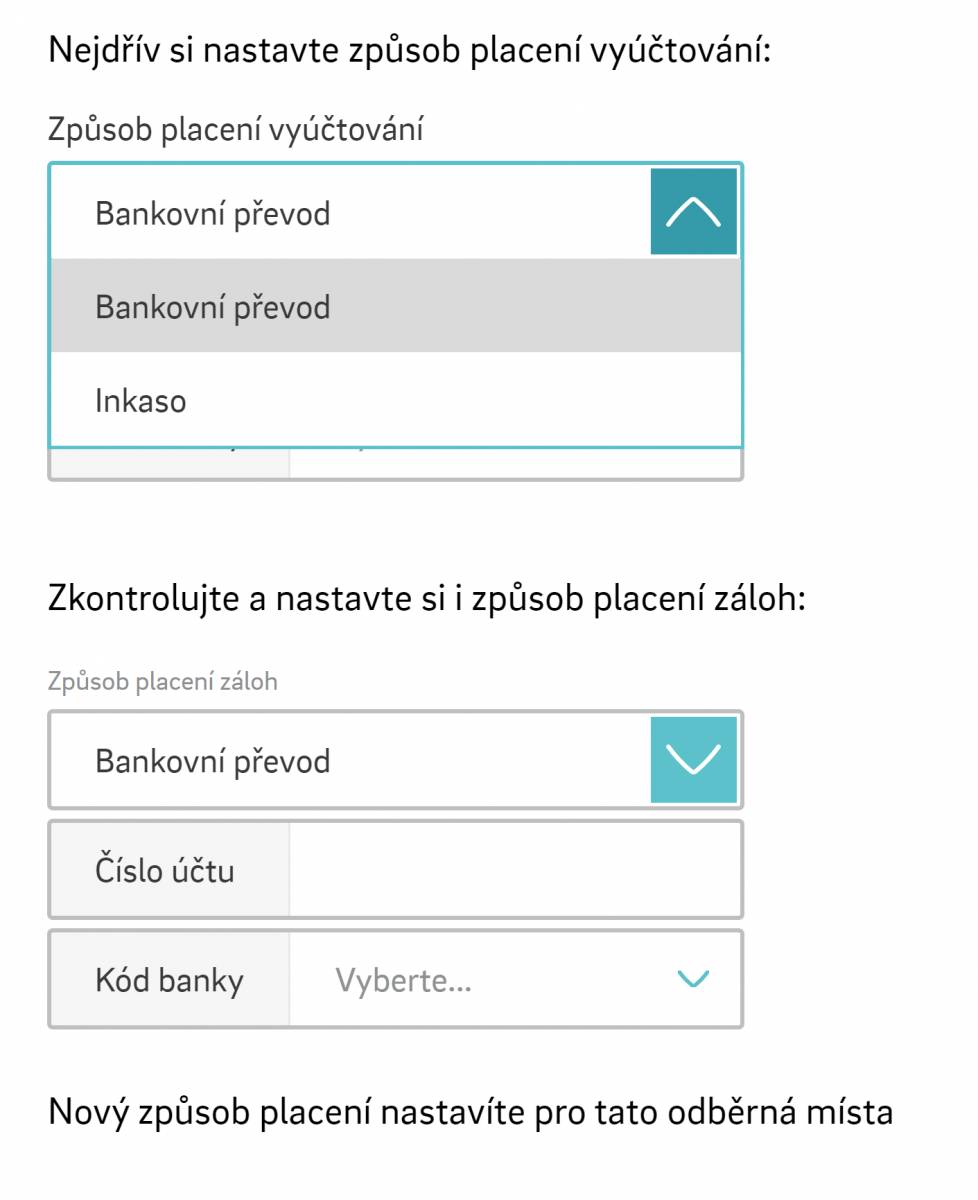
Task: Click the Vyberte... placeholder text
Action: [403, 981]
